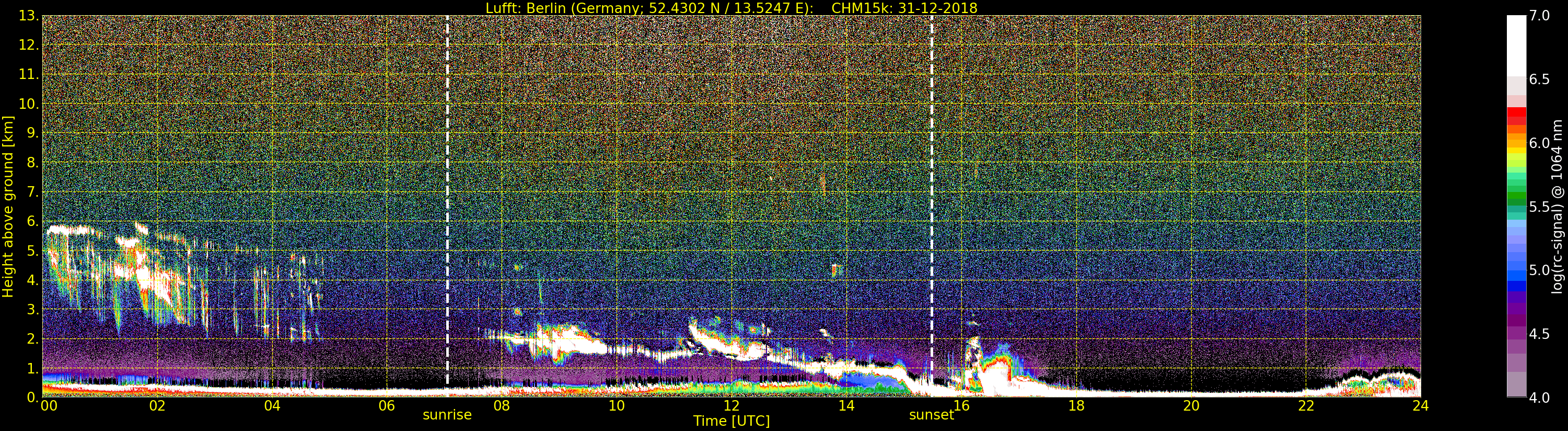Click the colorbar tick label 5.0

pyautogui.click(x=1539, y=270)
